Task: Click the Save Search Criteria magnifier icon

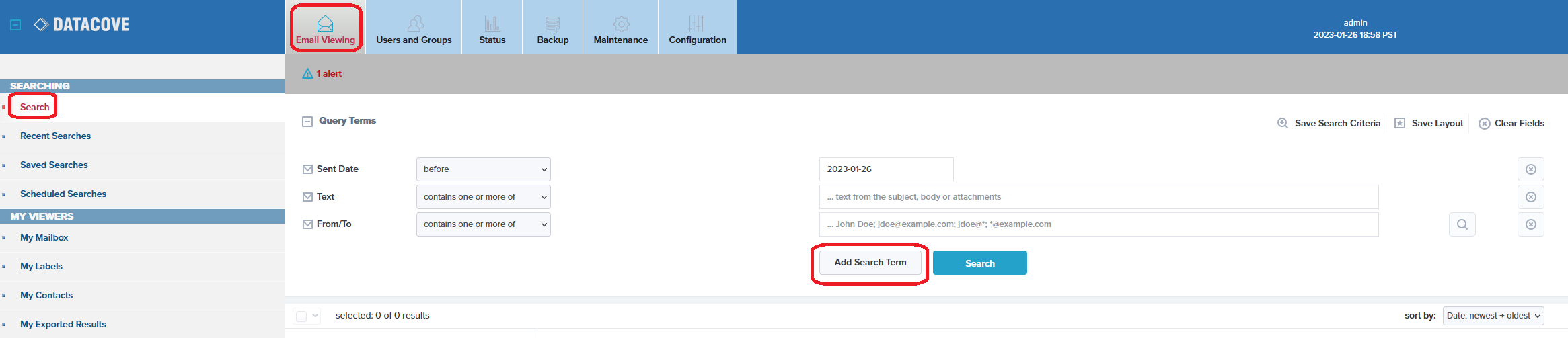Action: tap(1283, 123)
